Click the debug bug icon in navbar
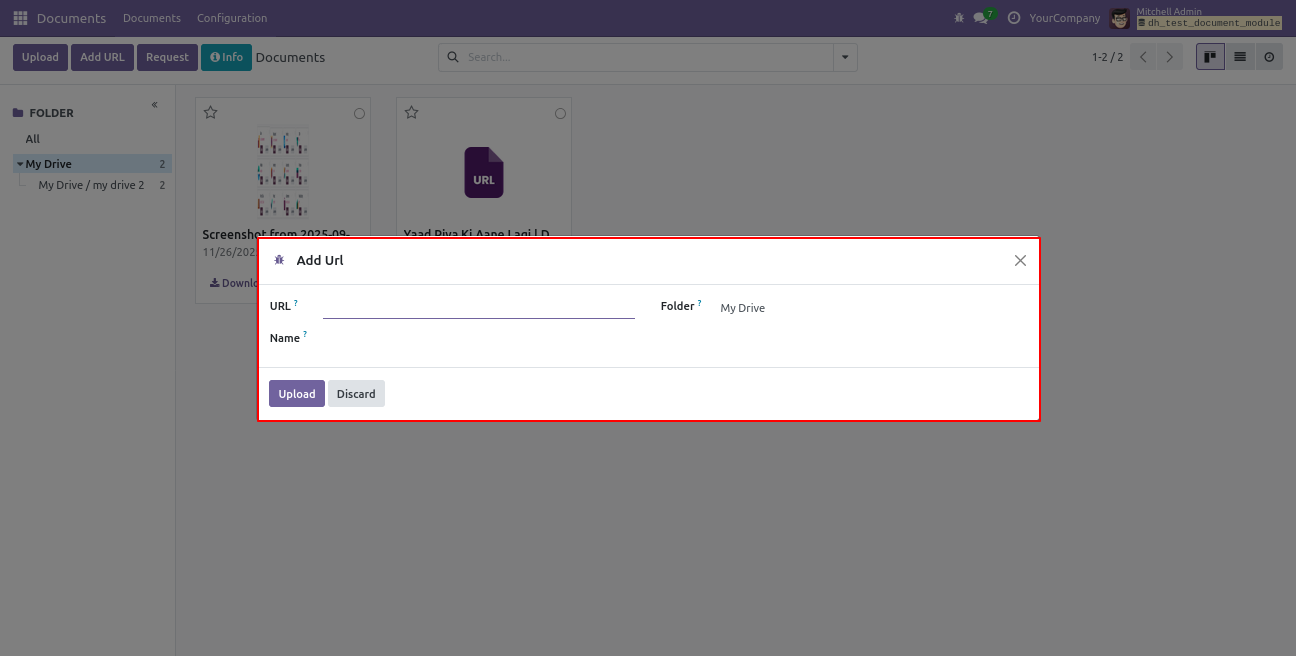The height and width of the screenshot is (656, 1296). [959, 18]
